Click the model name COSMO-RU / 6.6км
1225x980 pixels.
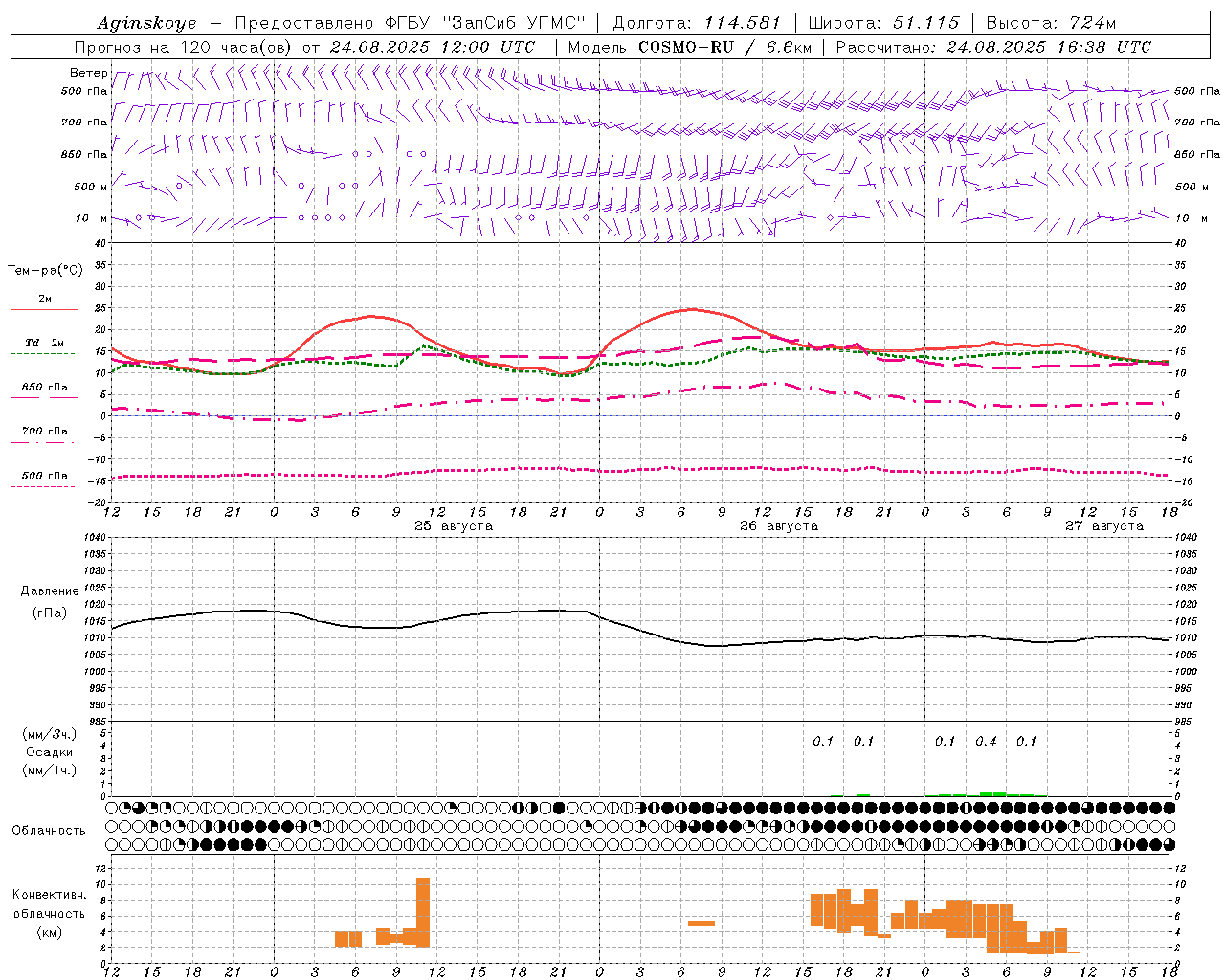[x=725, y=47]
